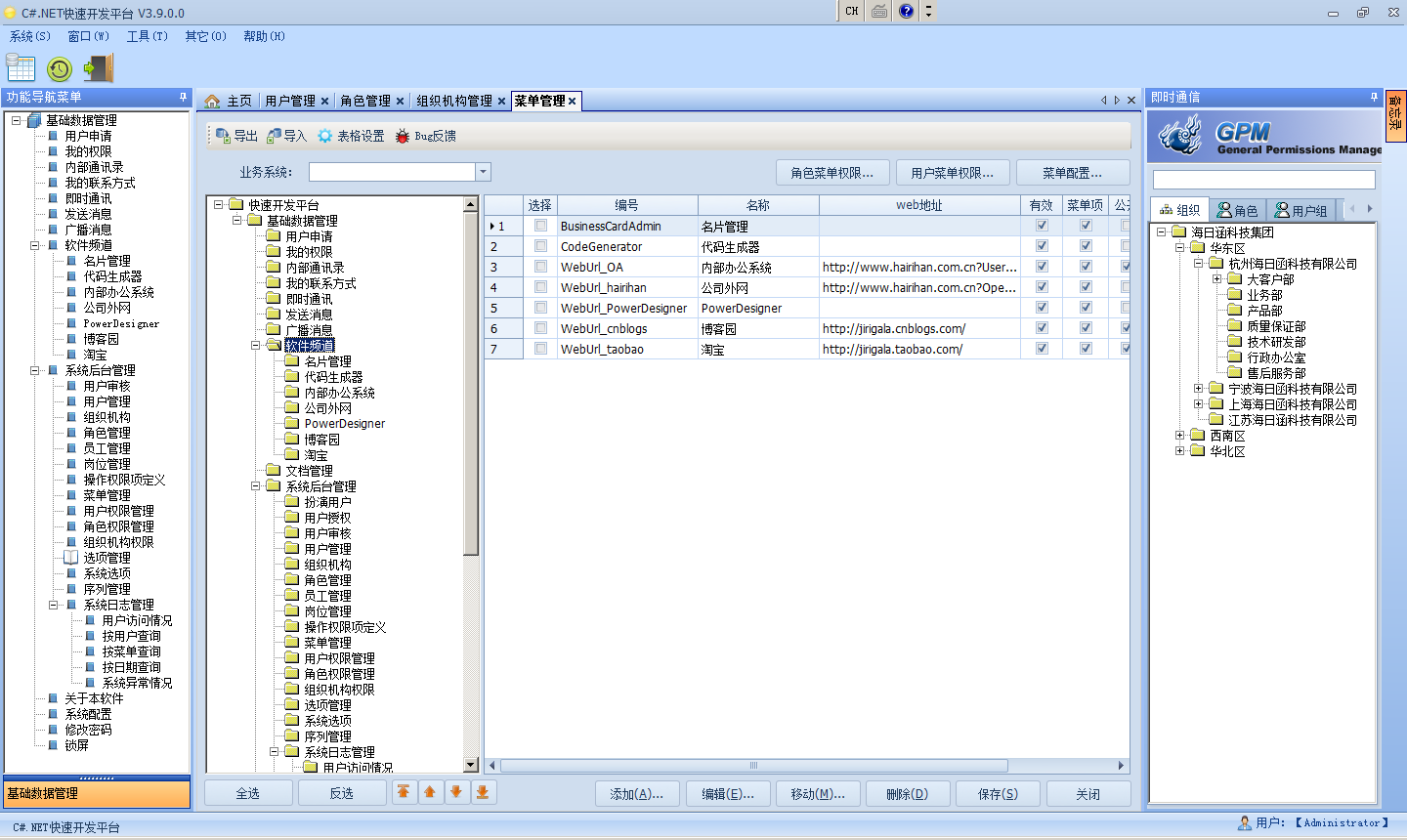
Task: Tick the 选择 checkbox for CodeGenerator
Action: pos(540,246)
